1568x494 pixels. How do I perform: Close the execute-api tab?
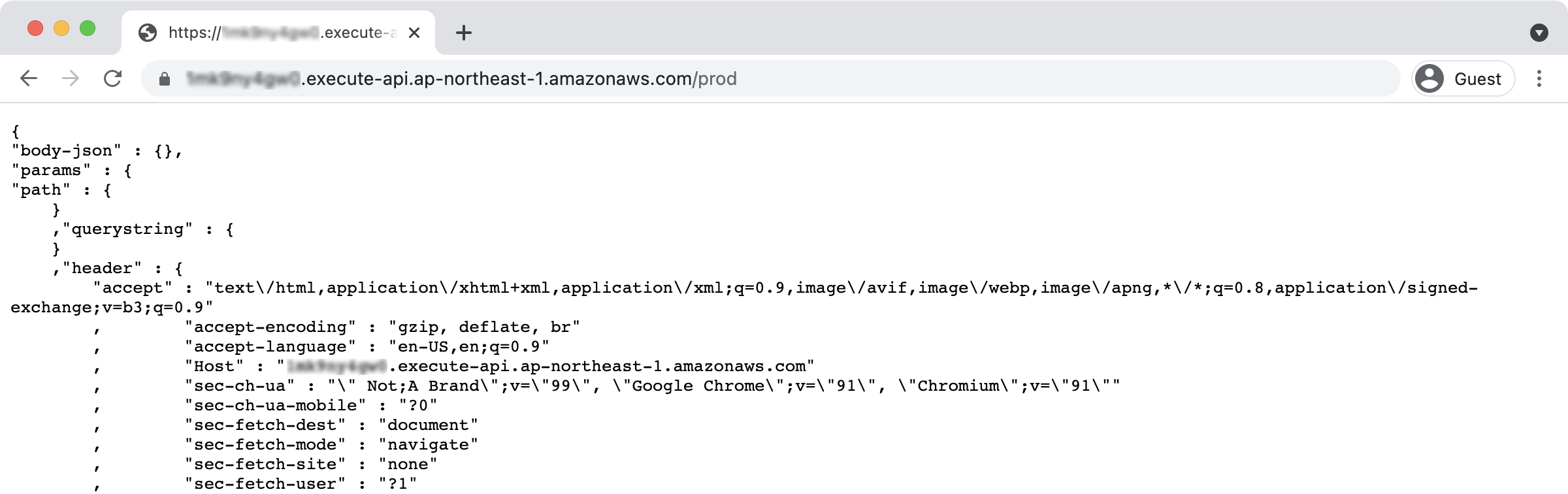coord(414,33)
